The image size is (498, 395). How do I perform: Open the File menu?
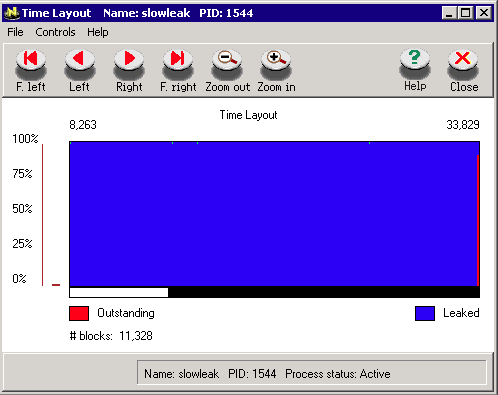pyautogui.click(x=15, y=32)
